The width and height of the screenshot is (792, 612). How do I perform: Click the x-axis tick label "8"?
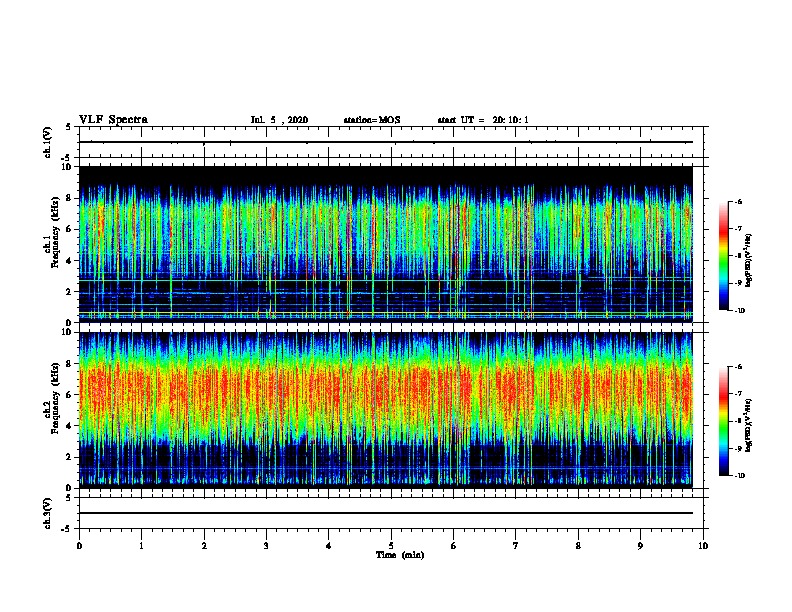pyautogui.click(x=578, y=546)
